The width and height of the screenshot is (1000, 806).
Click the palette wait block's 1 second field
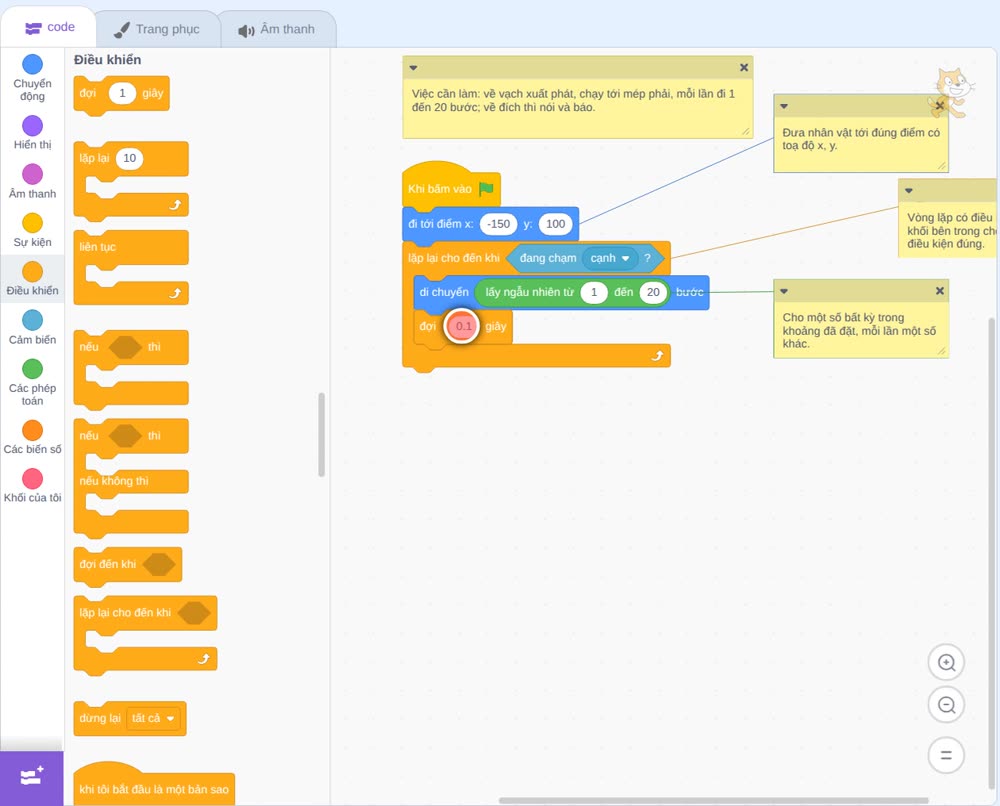pyautogui.click(x=122, y=93)
